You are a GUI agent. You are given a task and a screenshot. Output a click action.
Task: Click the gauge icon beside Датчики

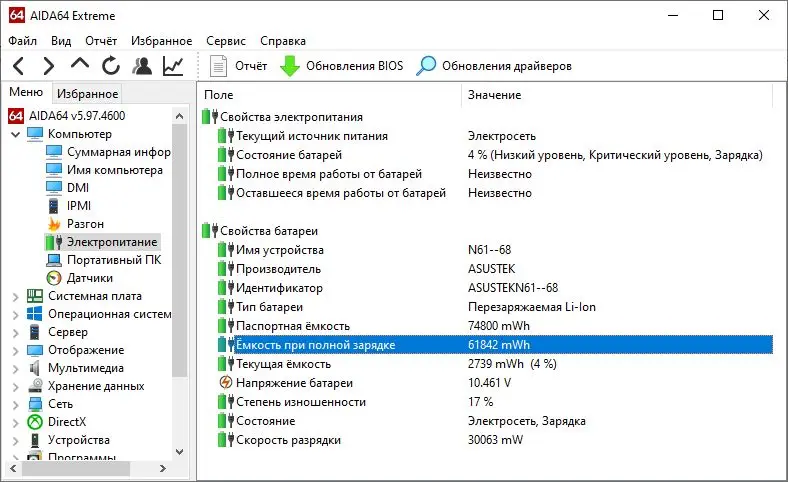[x=54, y=278]
